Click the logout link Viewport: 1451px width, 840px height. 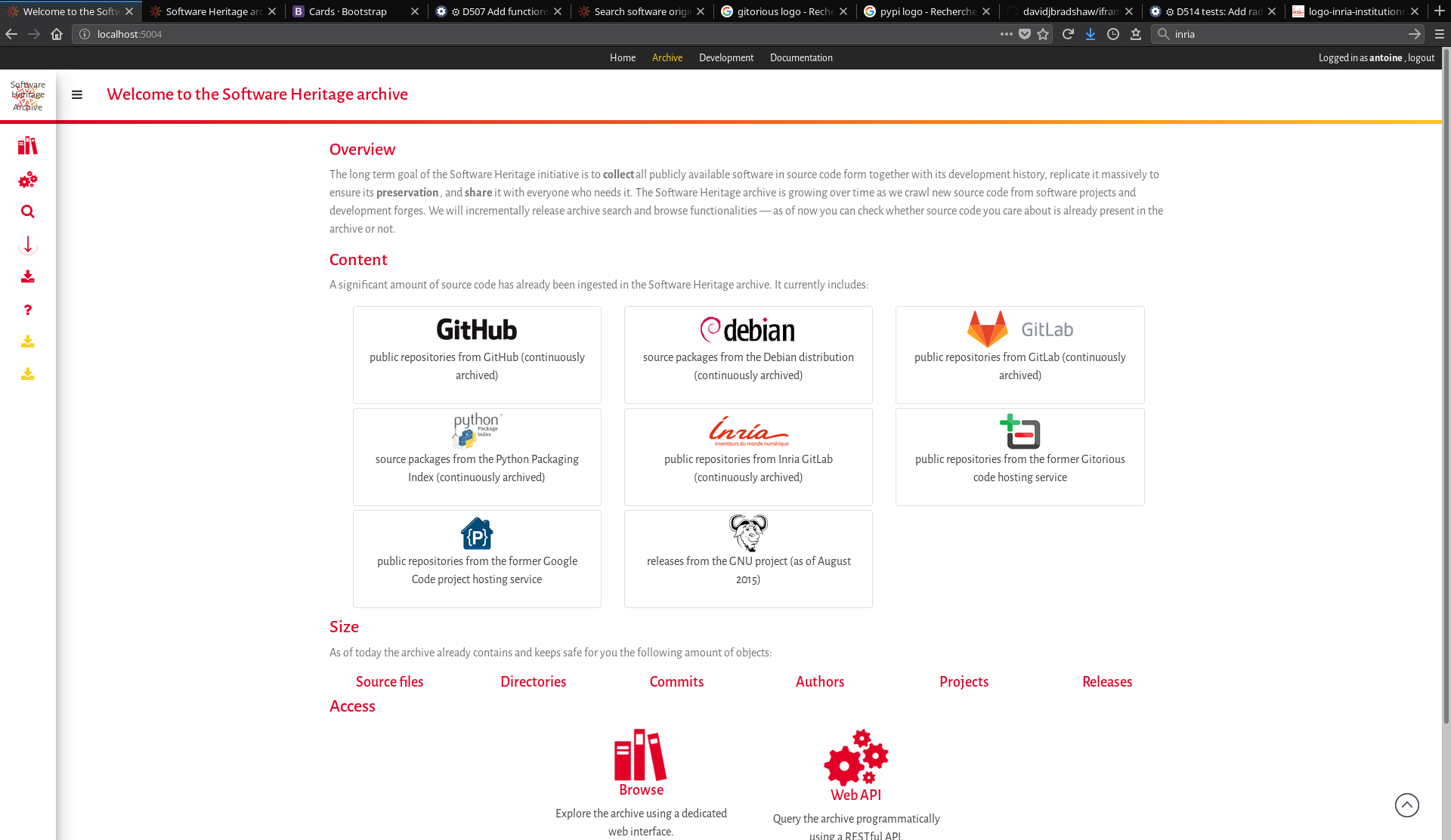(1421, 57)
